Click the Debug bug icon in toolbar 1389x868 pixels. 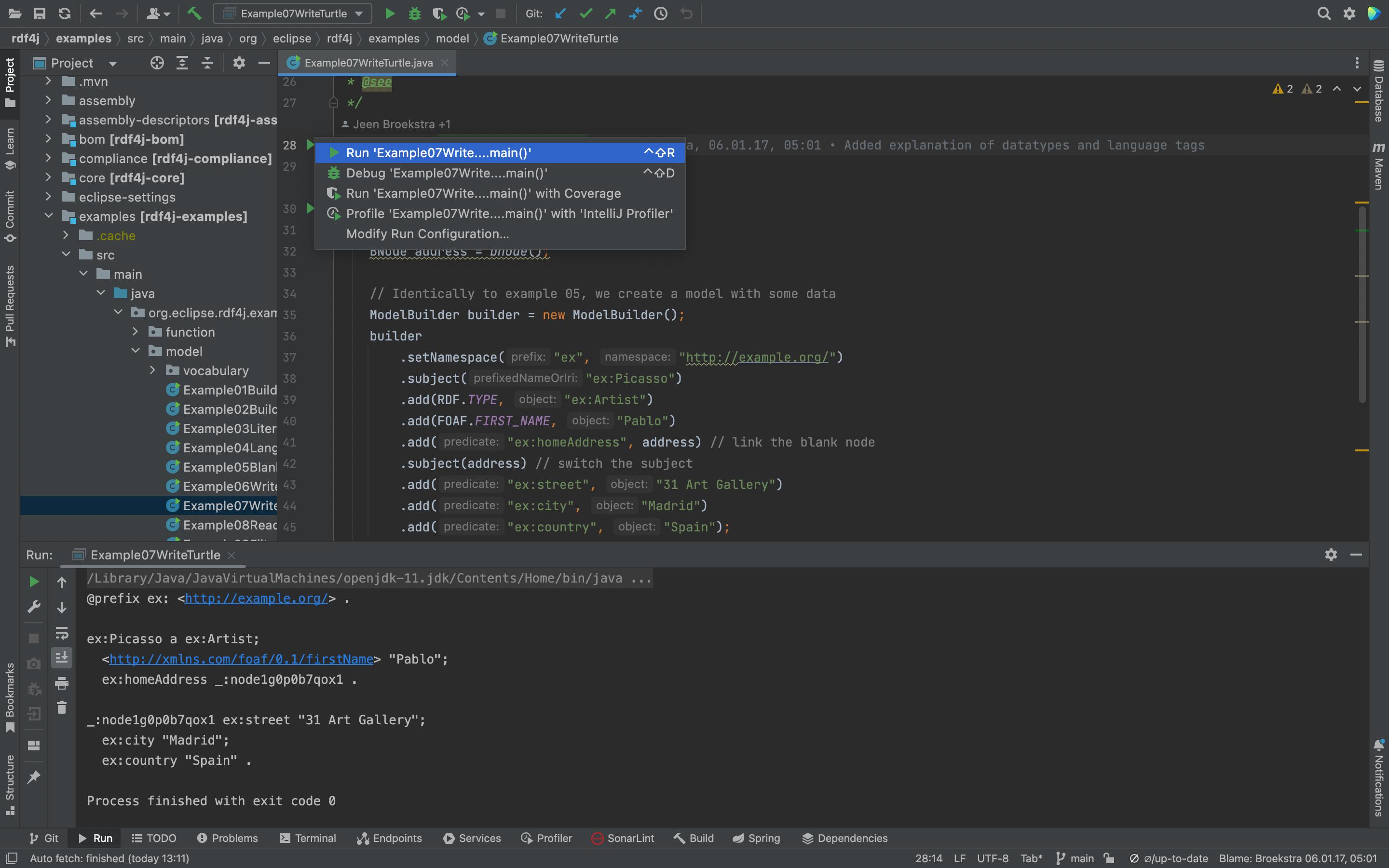click(414, 13)
